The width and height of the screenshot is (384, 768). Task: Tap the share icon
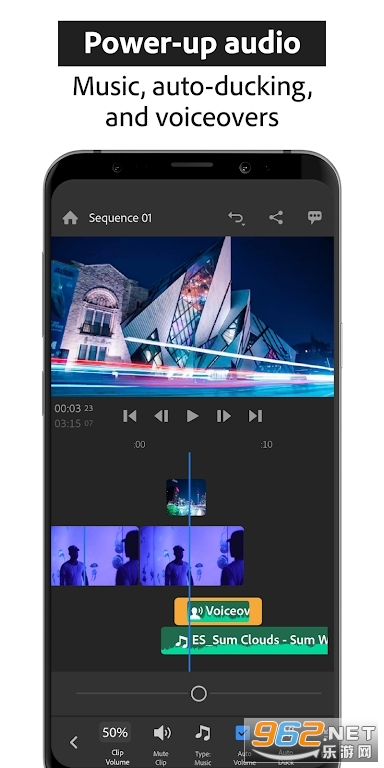pos(276,217)
